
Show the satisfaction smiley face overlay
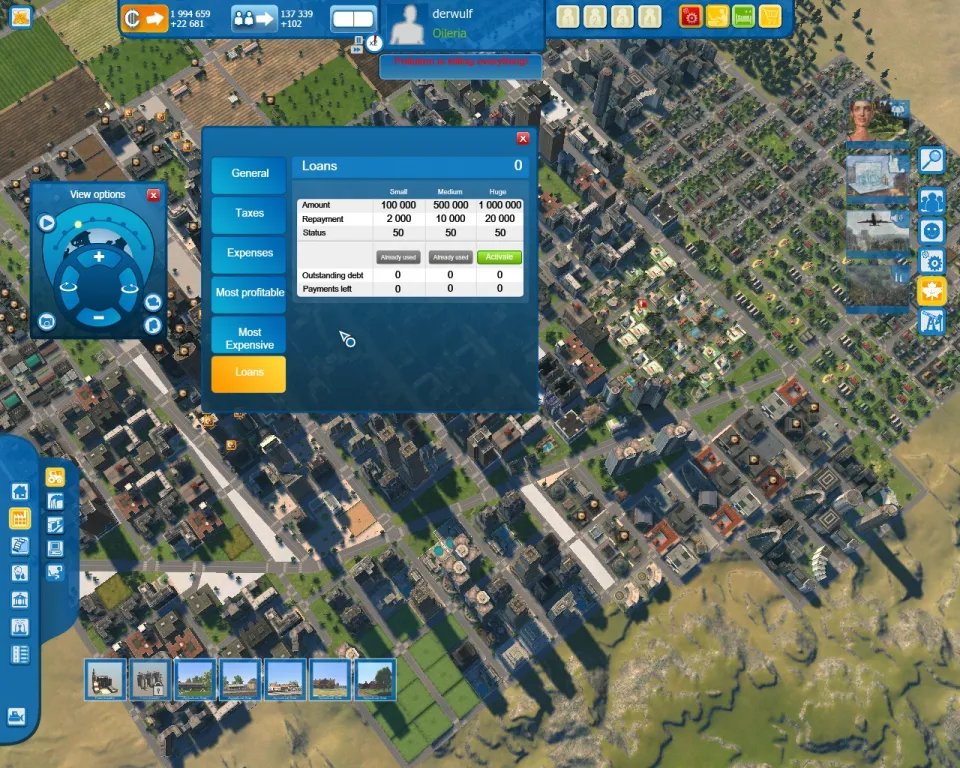pos(931,231)
